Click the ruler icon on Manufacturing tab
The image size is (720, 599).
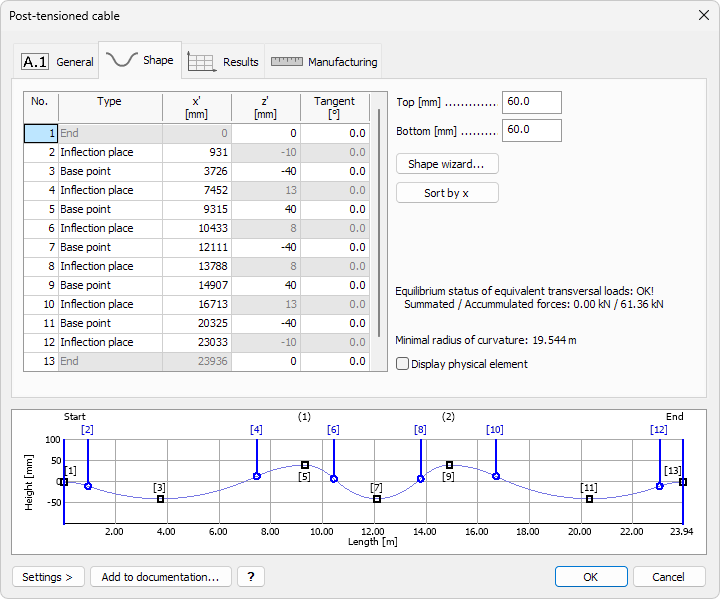coord(287,62)
